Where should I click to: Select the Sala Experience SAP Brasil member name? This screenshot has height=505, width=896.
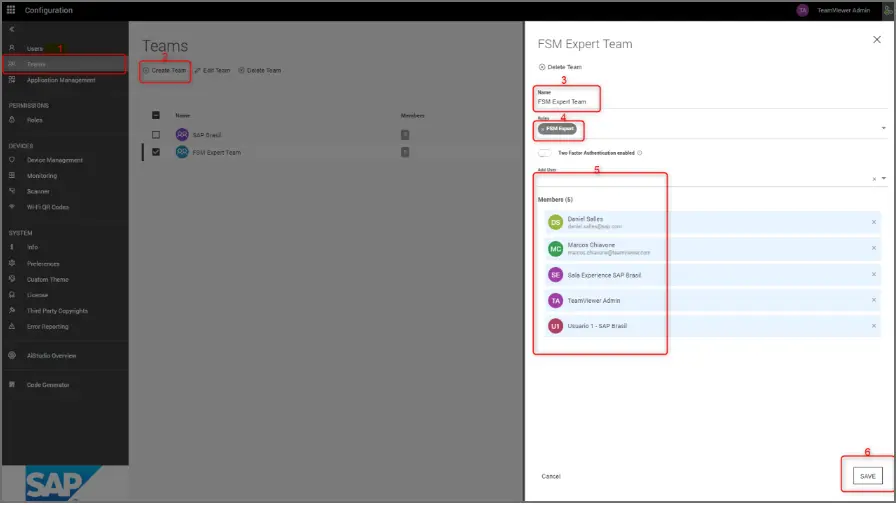pos(604,275)
